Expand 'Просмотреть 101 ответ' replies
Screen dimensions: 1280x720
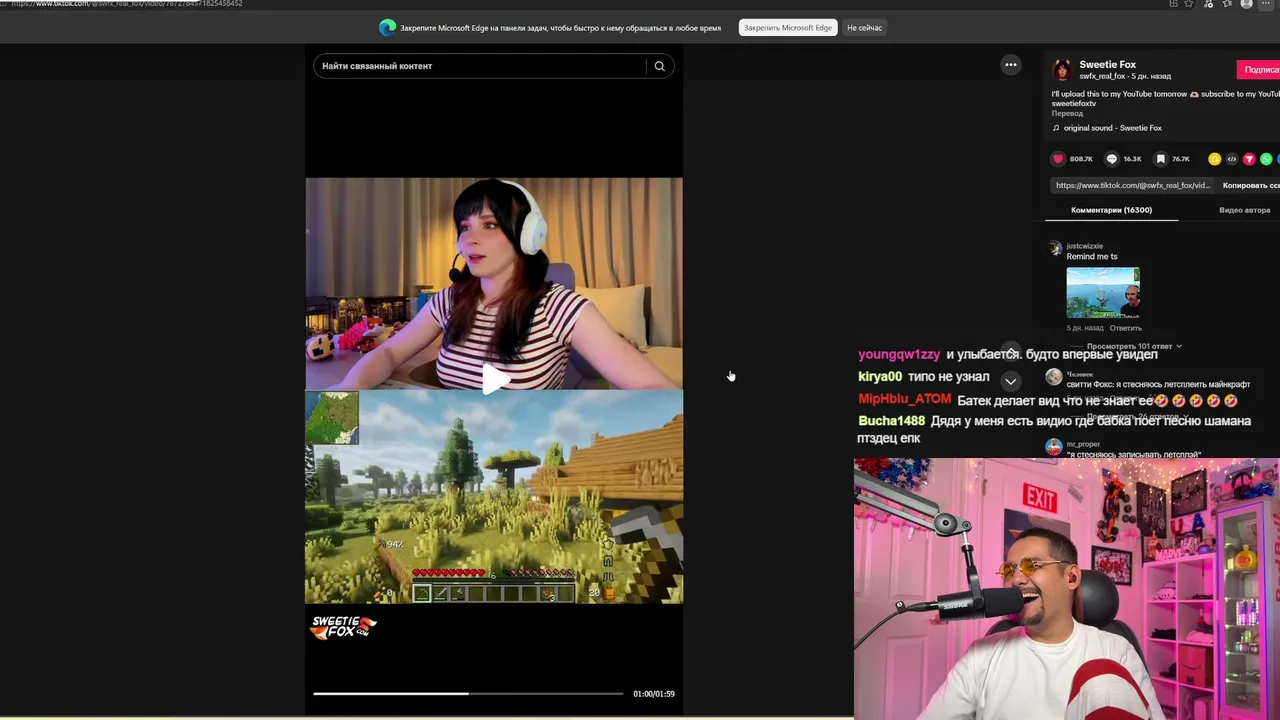(x=1134, y=346)
